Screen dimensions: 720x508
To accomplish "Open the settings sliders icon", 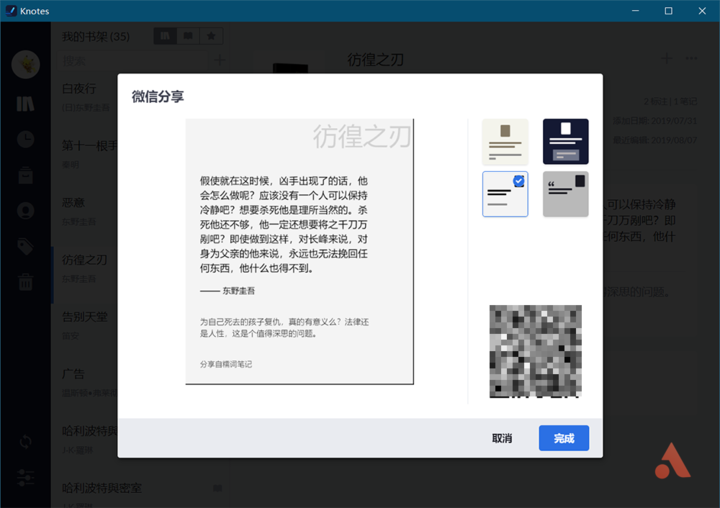I will pyautogui.click(x=26, y=478).
